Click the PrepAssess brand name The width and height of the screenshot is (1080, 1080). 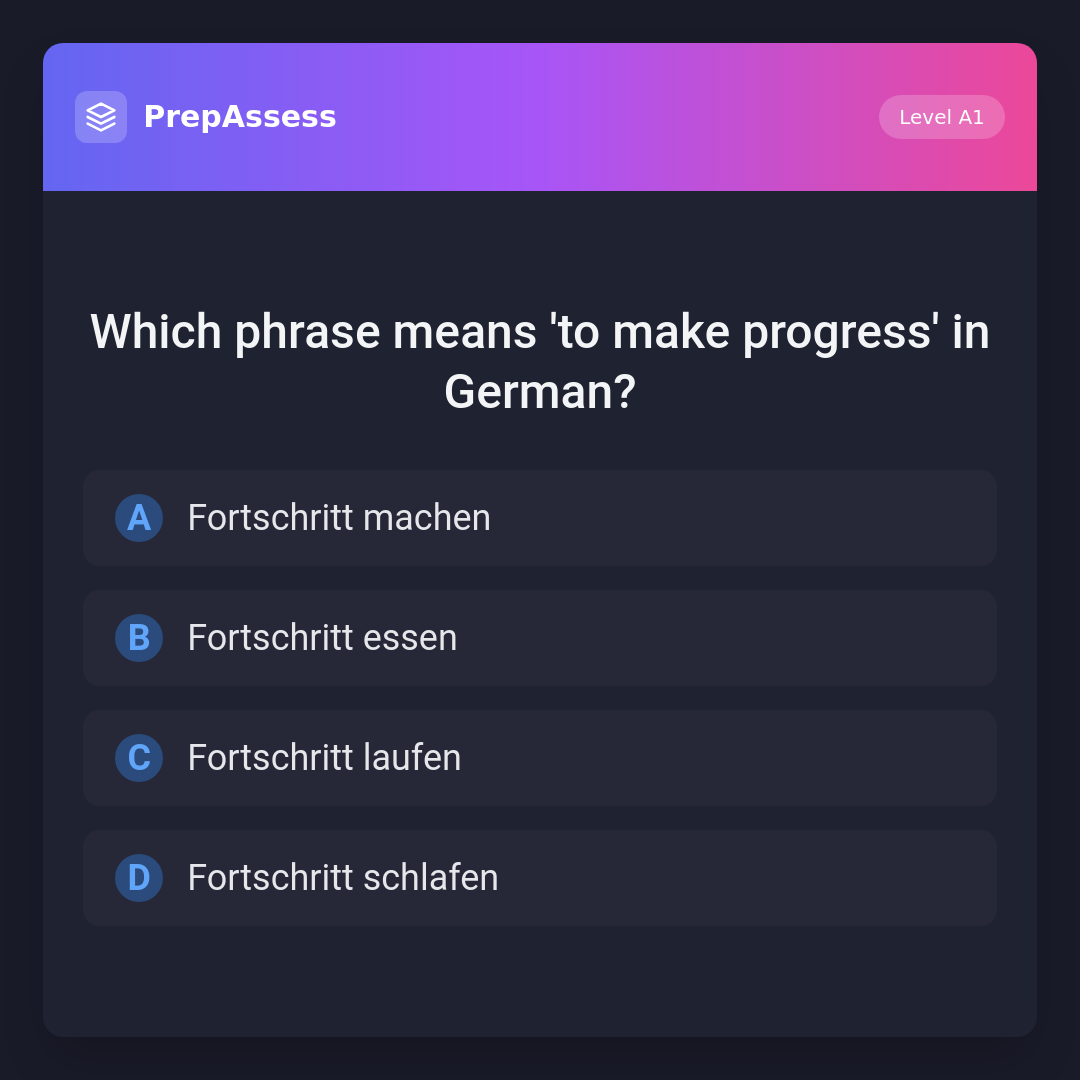click(240, 117)
